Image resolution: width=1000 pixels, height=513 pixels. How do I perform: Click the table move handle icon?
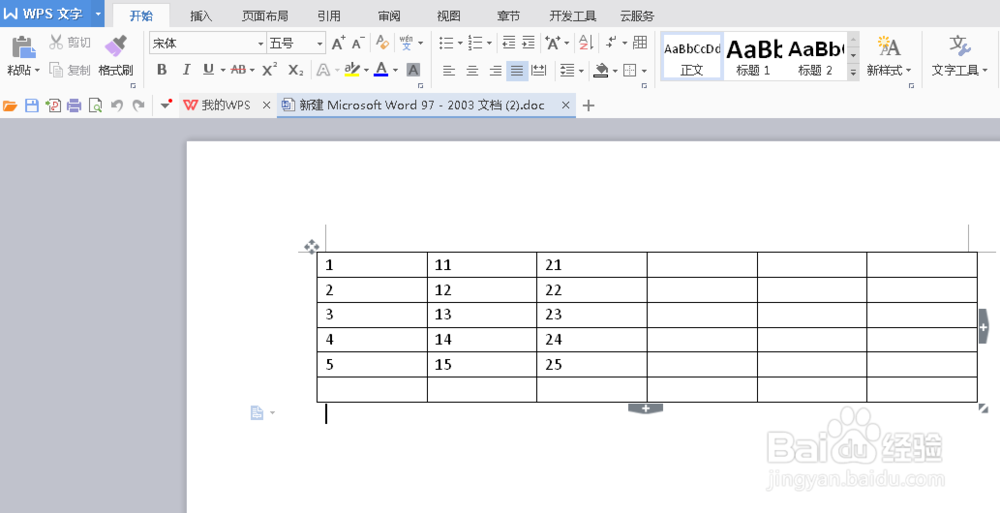click(311, 247)
